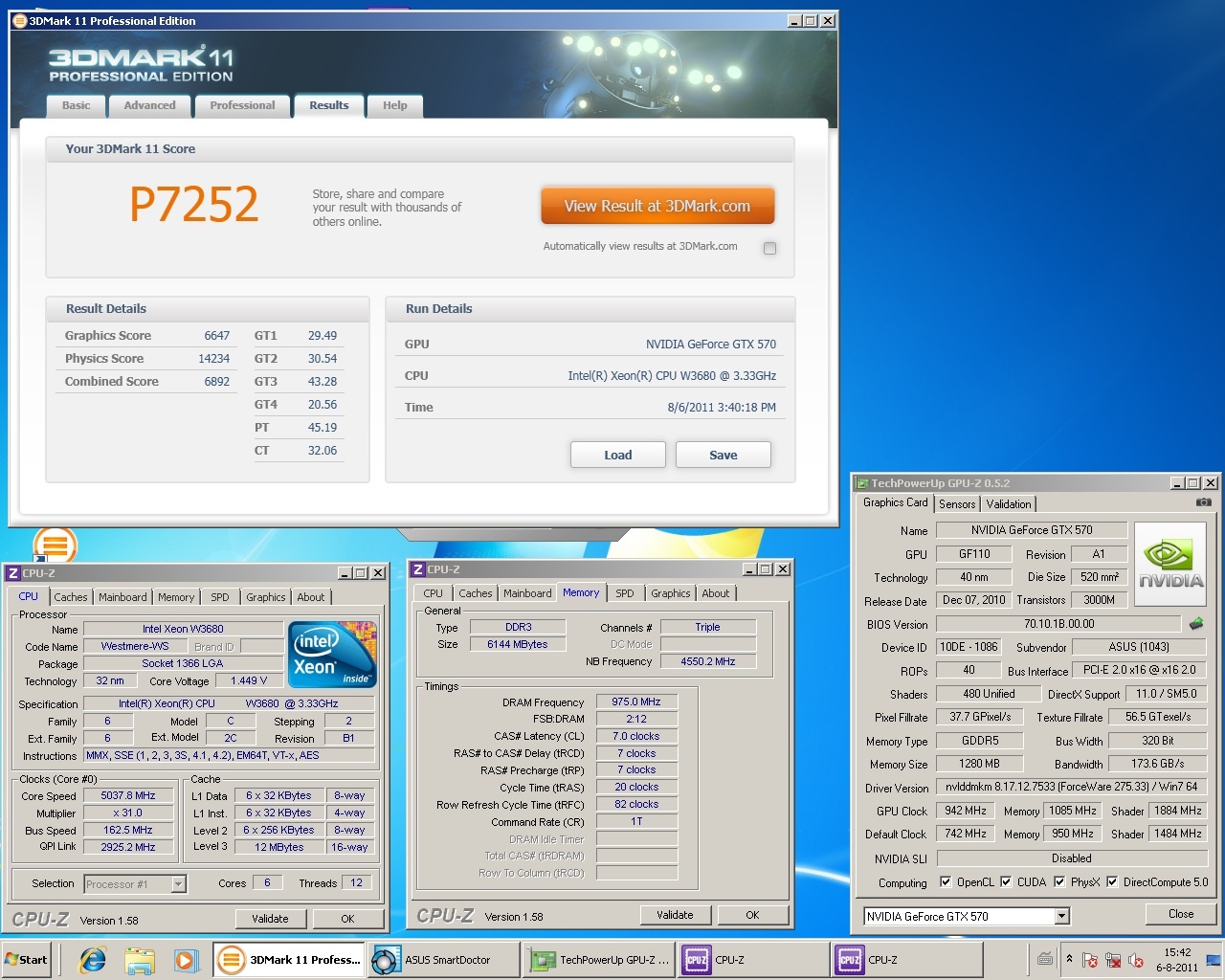Open Internet Explorer from the taskbar
The height and width of the screenshot is (980, 1225).
click(93, 960)
